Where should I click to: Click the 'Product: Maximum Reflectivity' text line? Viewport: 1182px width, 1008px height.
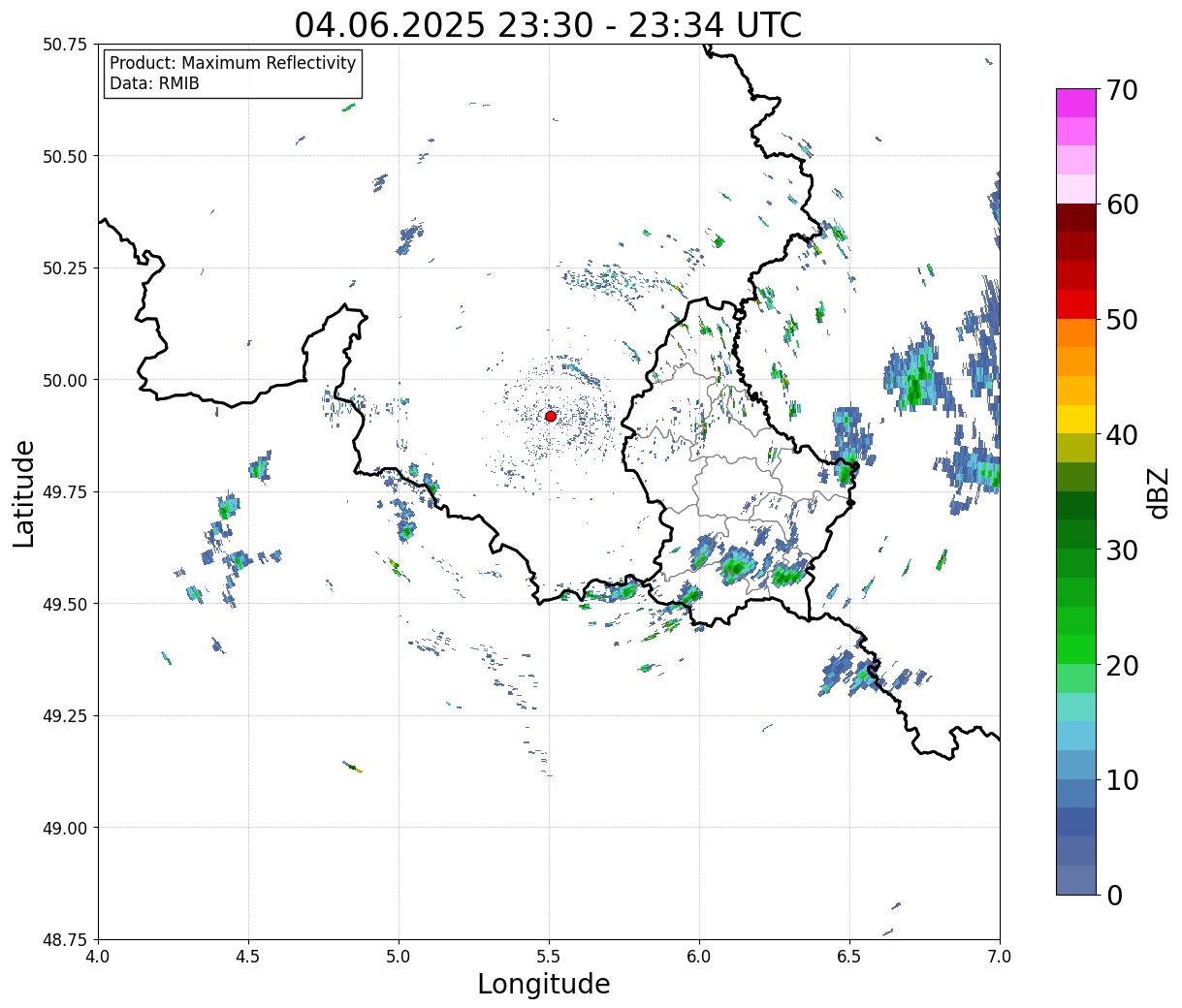[233, 63]
